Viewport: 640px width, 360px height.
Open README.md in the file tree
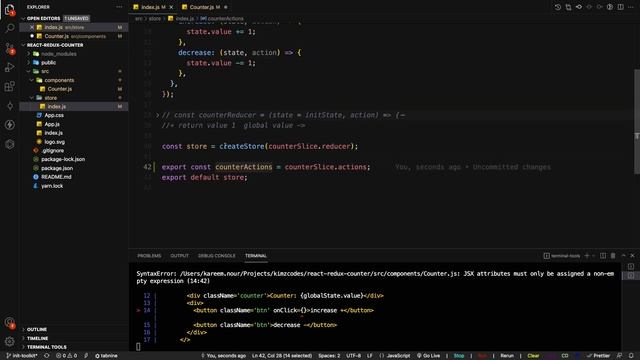pyautogui.click(x=56, y=177)
